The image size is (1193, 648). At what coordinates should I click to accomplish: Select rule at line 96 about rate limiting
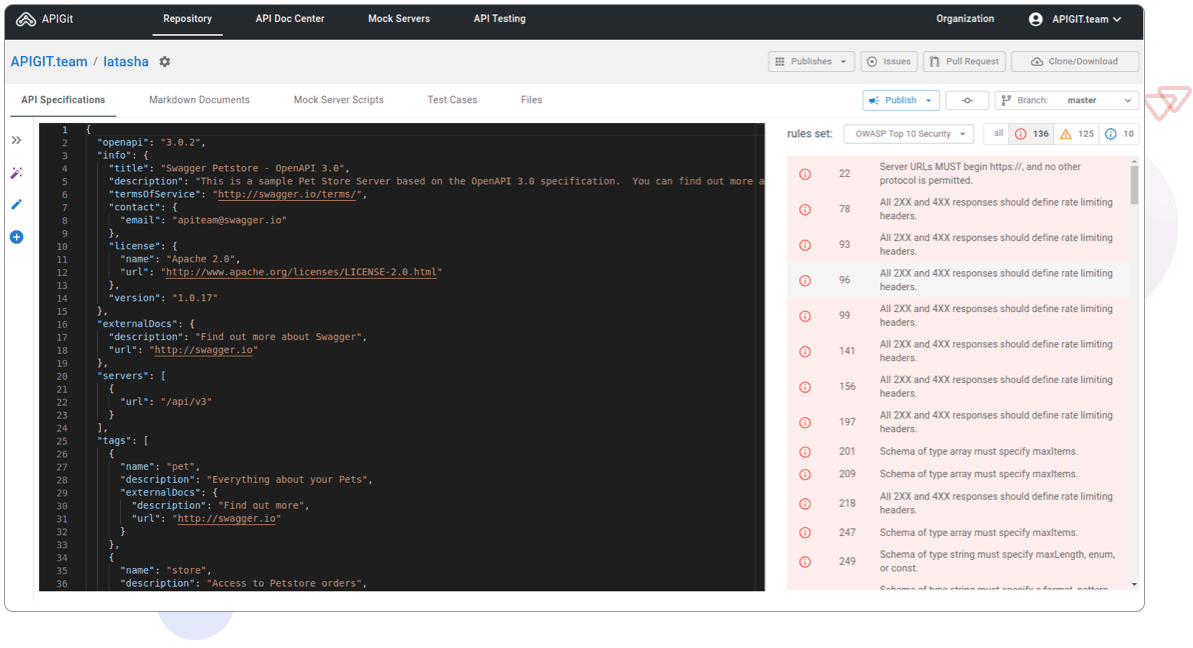tap(959, 280)
